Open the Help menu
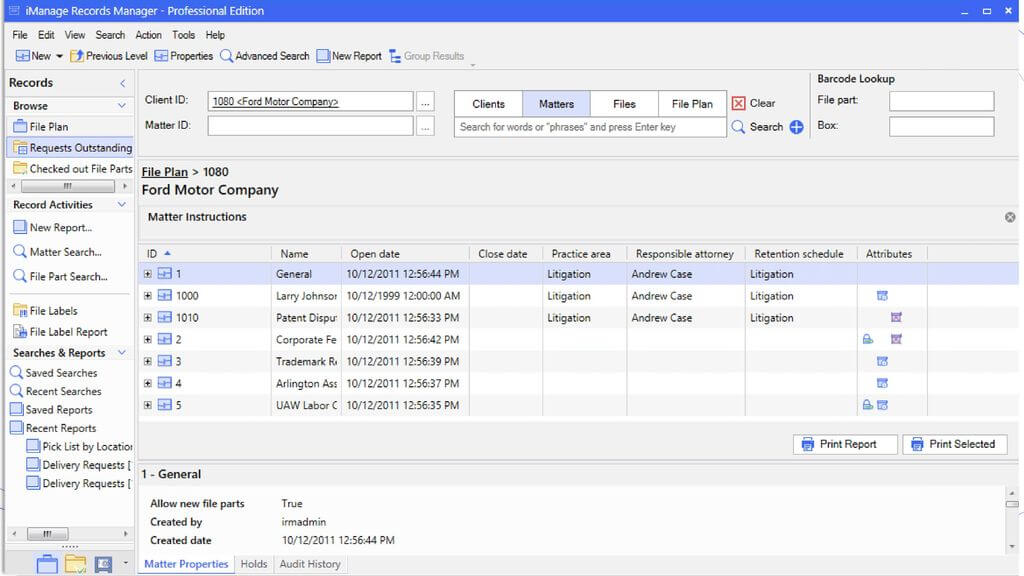 (215, 35)
